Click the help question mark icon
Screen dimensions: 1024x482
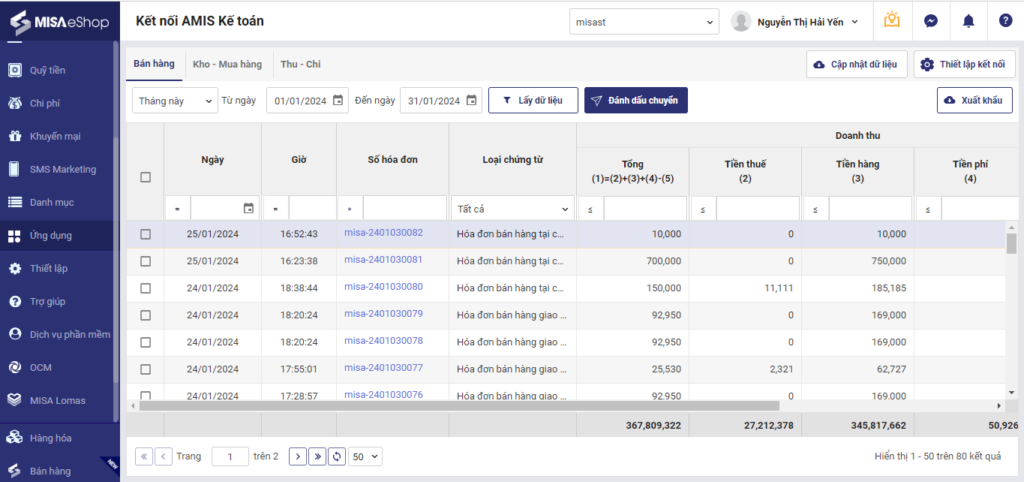point(1005,21)
